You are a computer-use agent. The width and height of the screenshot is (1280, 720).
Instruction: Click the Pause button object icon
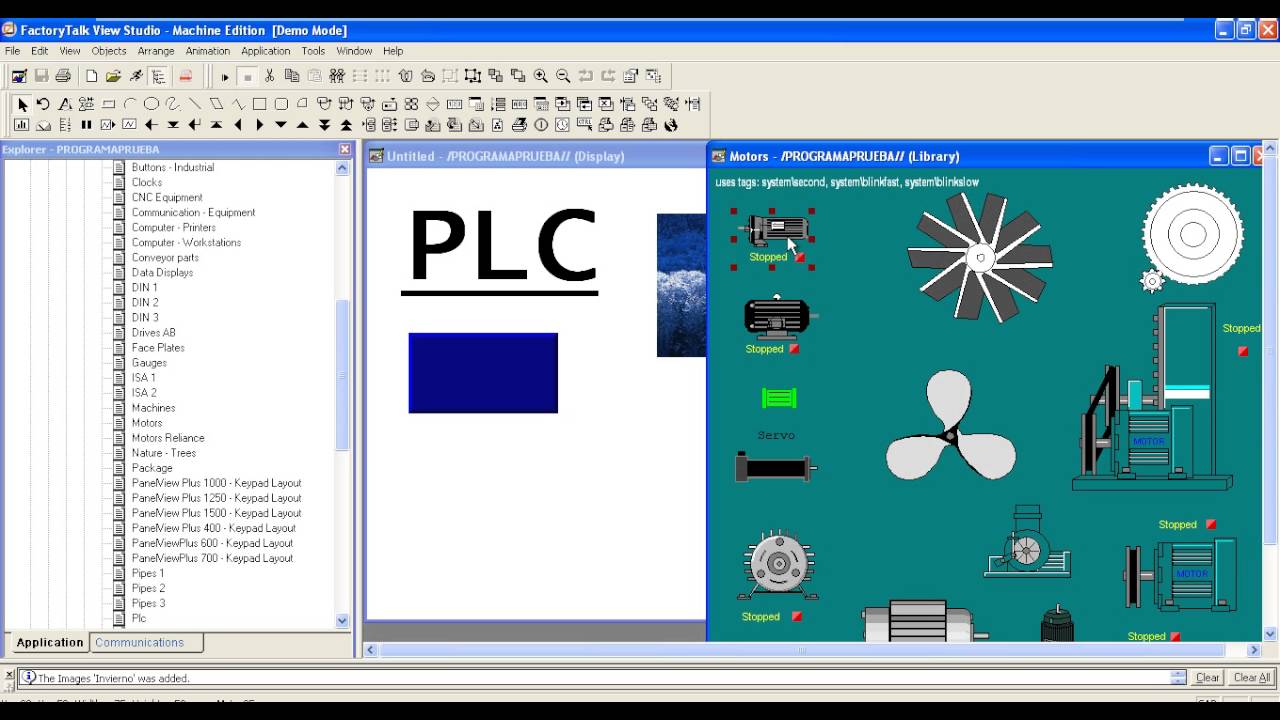tap(86, 125)
